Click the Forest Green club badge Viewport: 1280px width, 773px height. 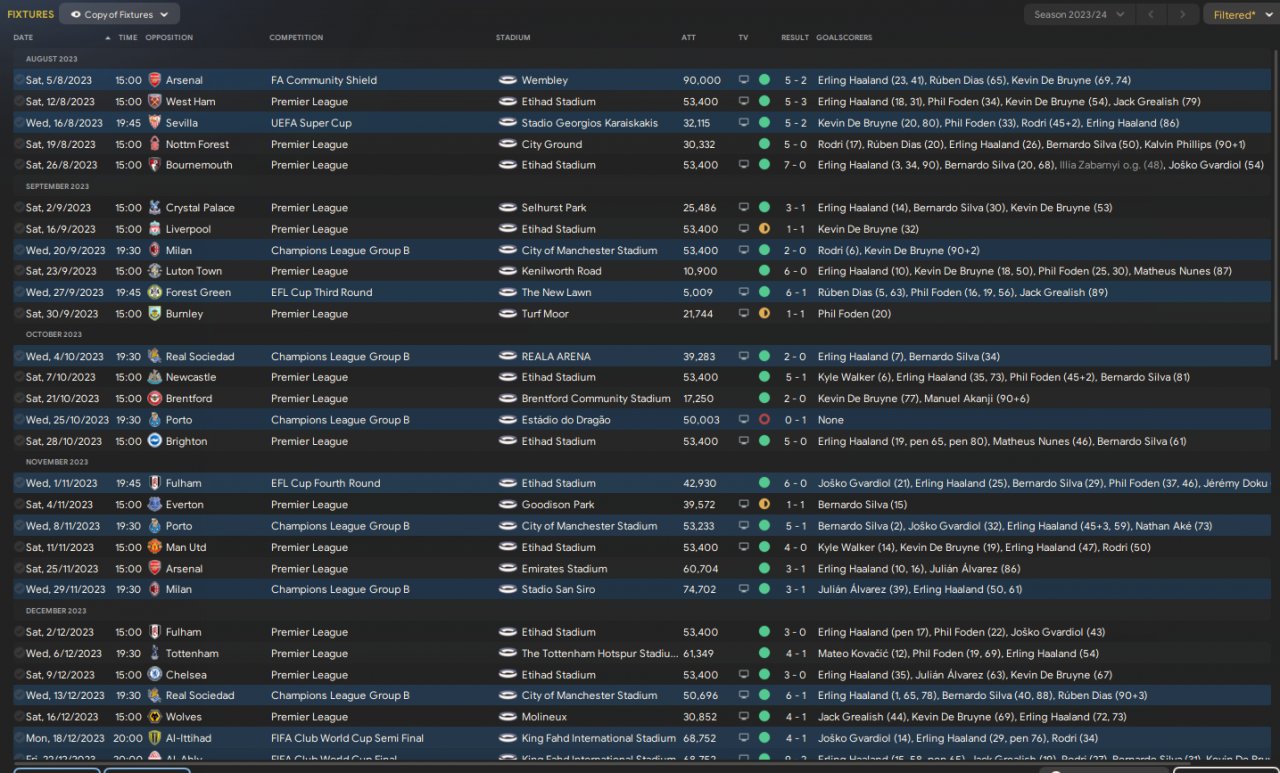coord(154,292)
